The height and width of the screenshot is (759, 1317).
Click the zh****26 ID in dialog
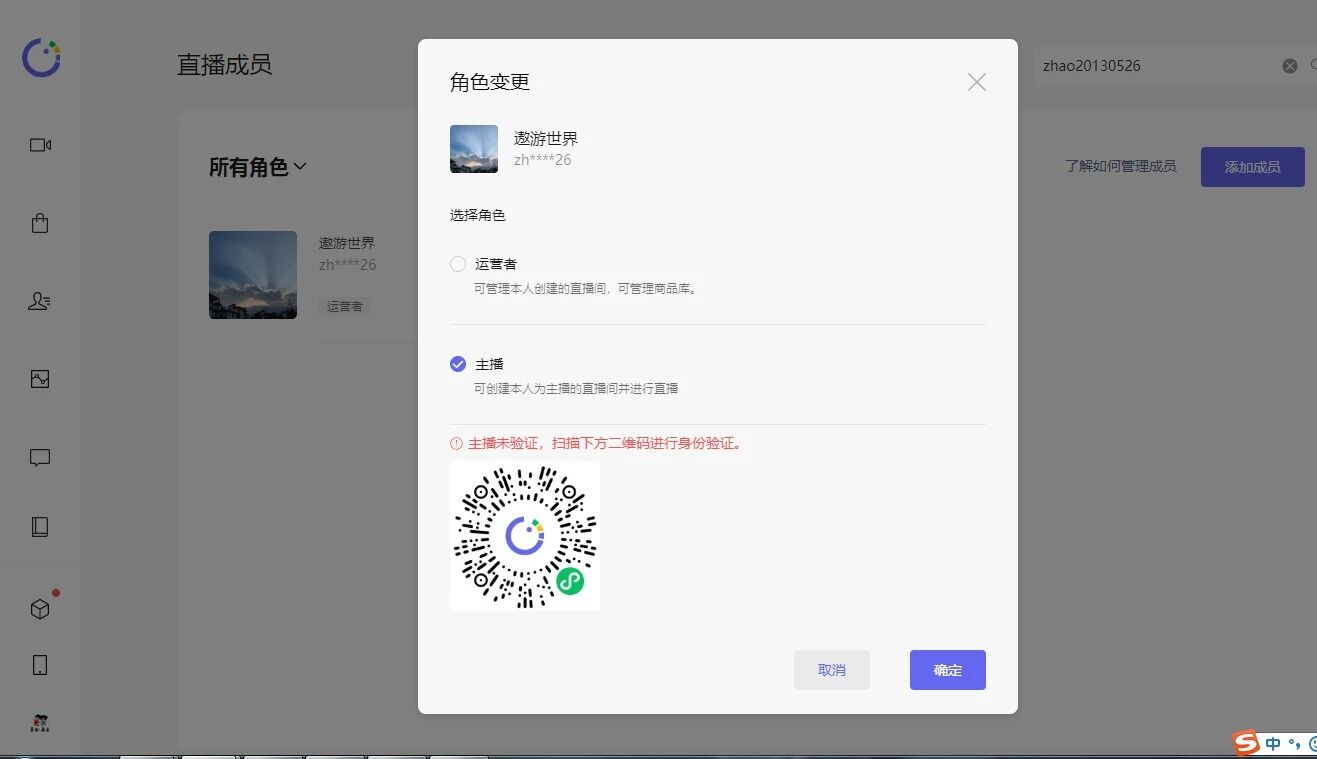coord(543,160)
